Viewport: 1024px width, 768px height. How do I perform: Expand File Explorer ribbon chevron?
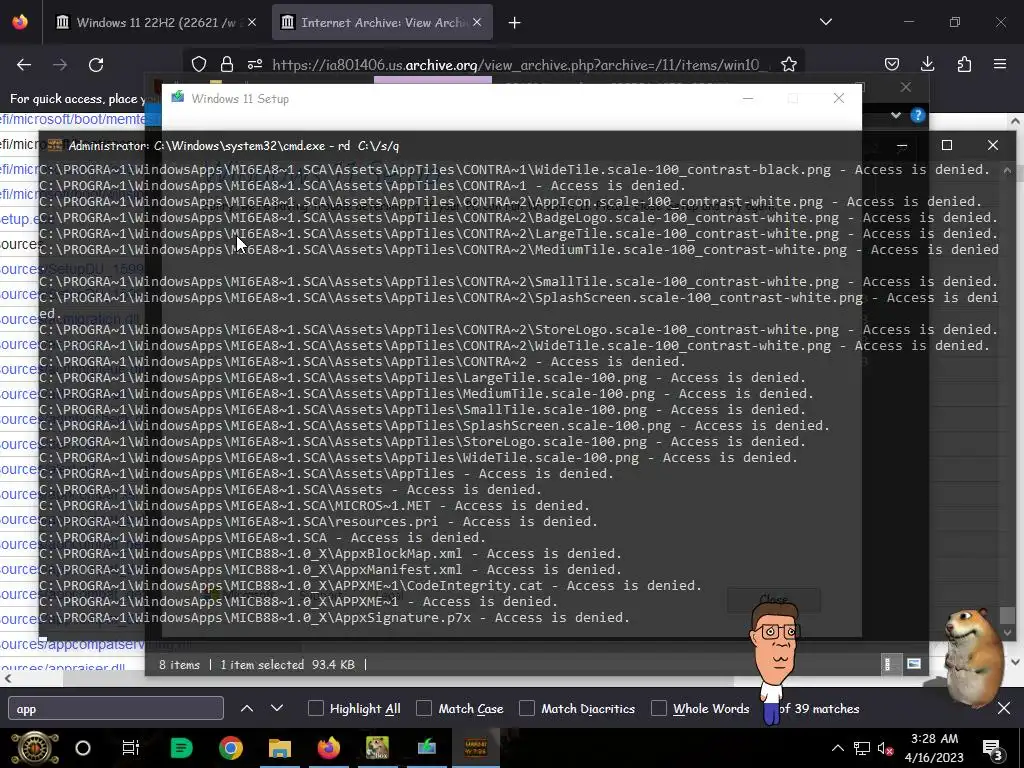pyautogui.click(x=896, y=116)
